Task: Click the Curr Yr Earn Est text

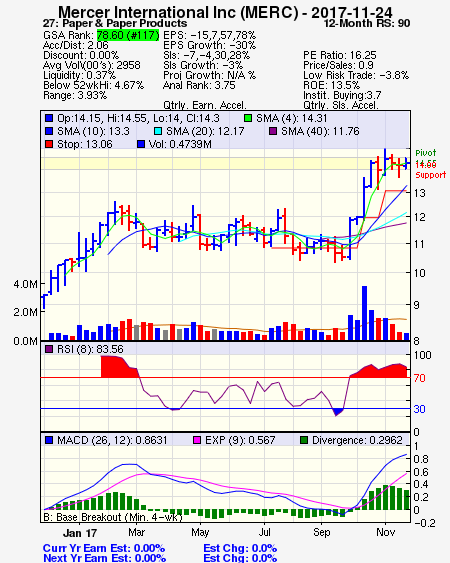Action: [x=104, y=548]
